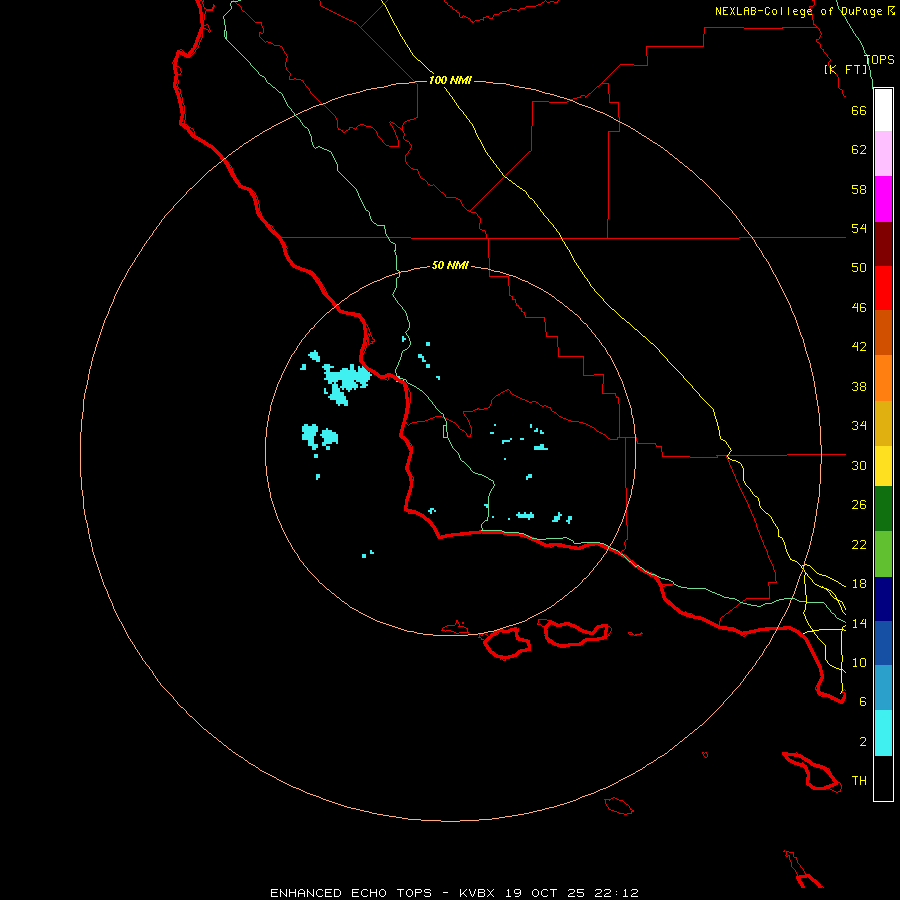This screenshot has width=900, height=900.
Task: Click the '54' legend value
Action: point(859,228)
